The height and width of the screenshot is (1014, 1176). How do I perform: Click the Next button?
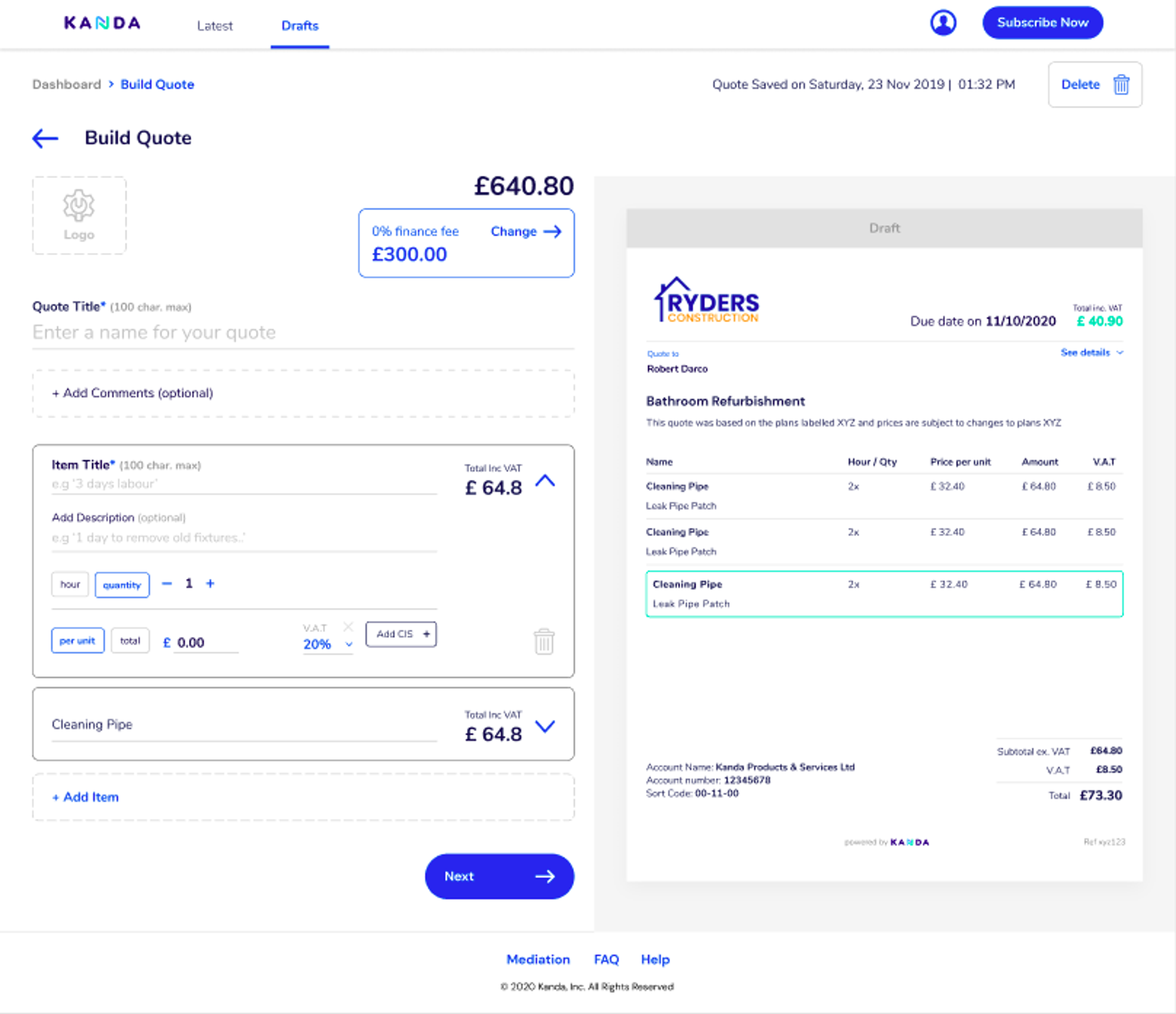click(499, 876)
